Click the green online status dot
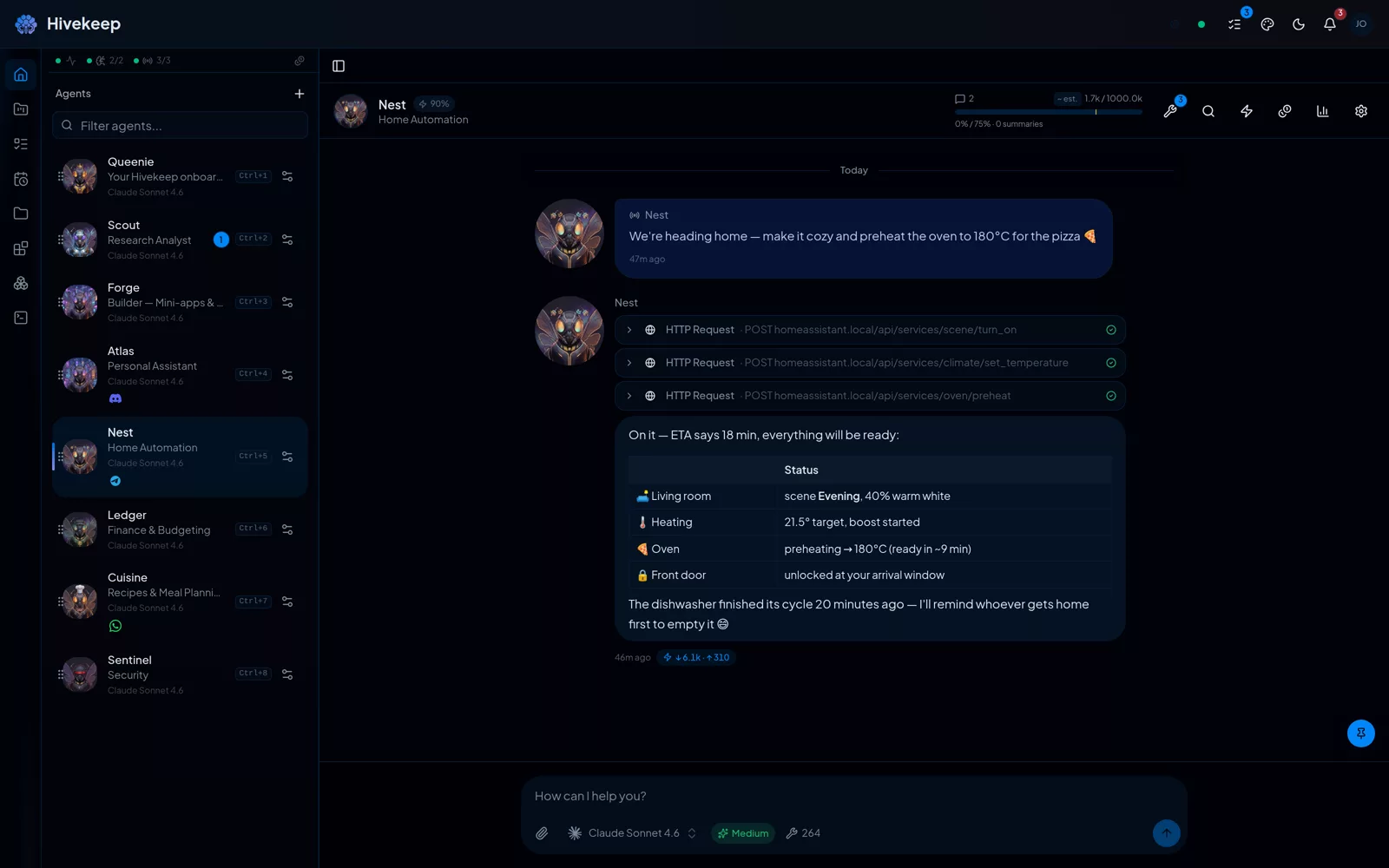Screen dimensions: 1389x868 tap(1201, 24)
